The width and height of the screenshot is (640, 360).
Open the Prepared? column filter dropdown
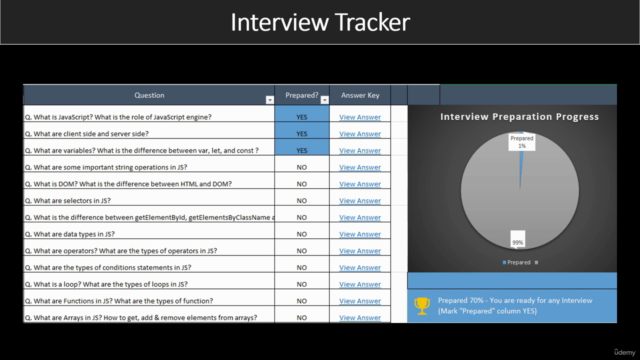point(324,100)
